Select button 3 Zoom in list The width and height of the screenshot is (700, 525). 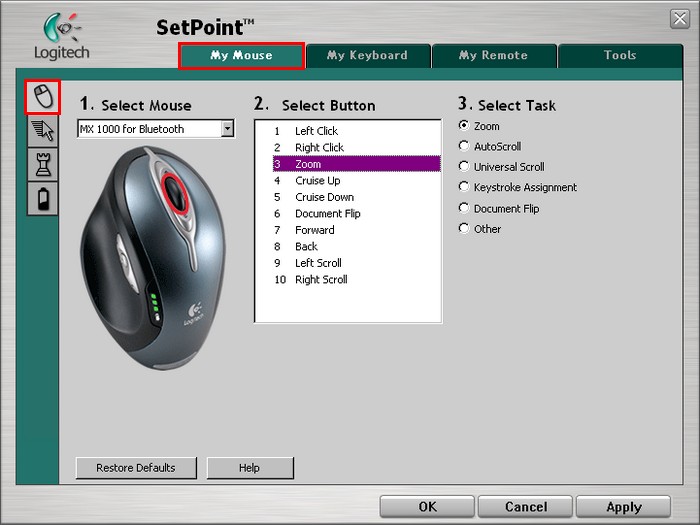(356, 164)
